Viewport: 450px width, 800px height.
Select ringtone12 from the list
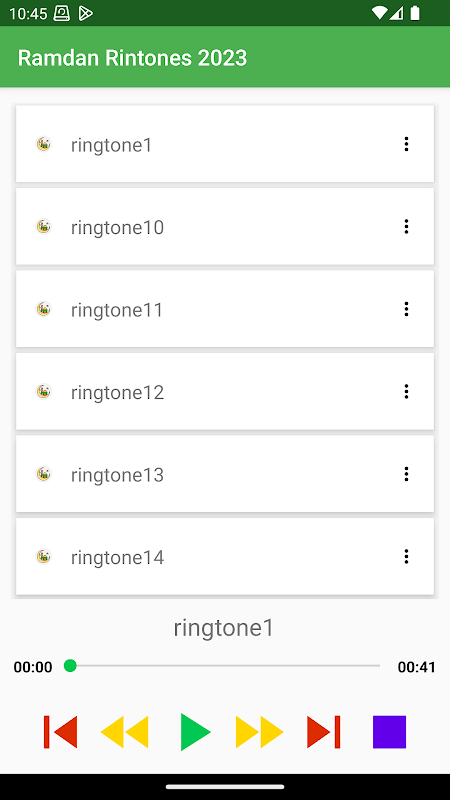225,392
